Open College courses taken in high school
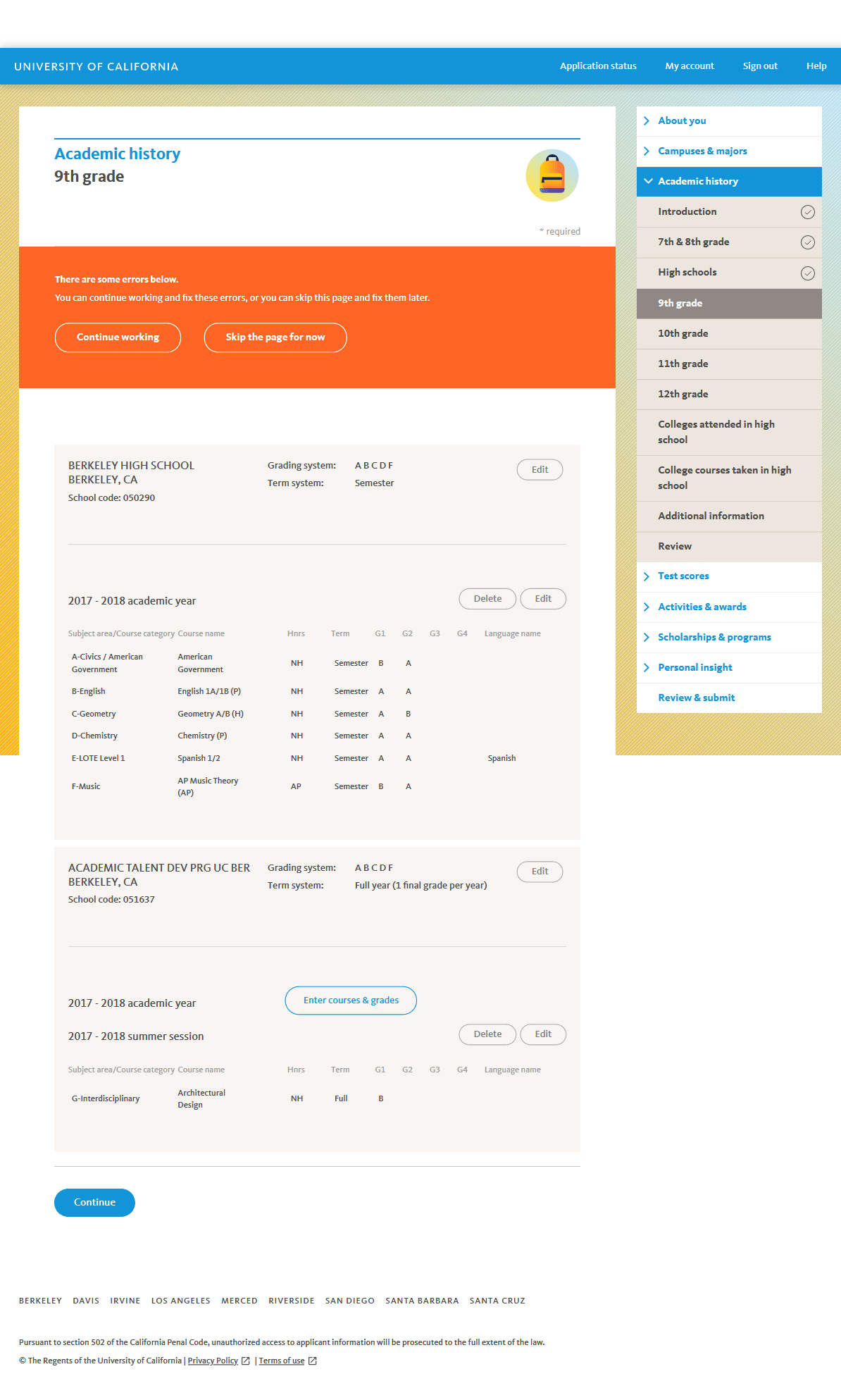Screen dimensions: 841x1400 (x=729, y=478)
